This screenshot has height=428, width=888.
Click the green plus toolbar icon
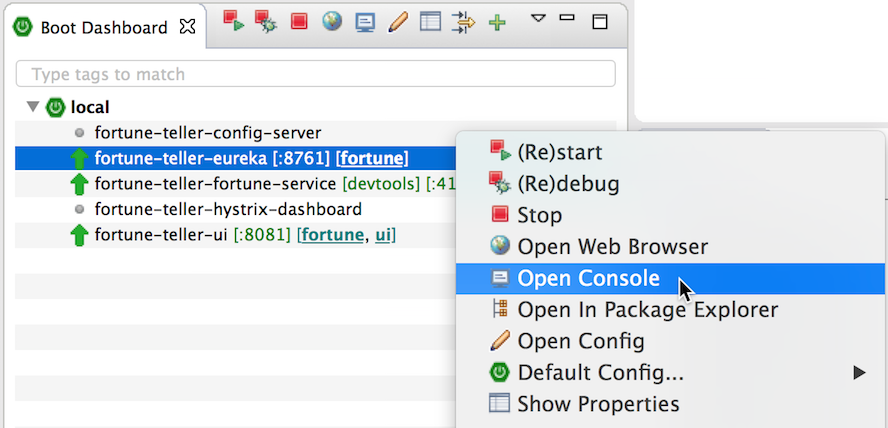[x=497, y=23]
